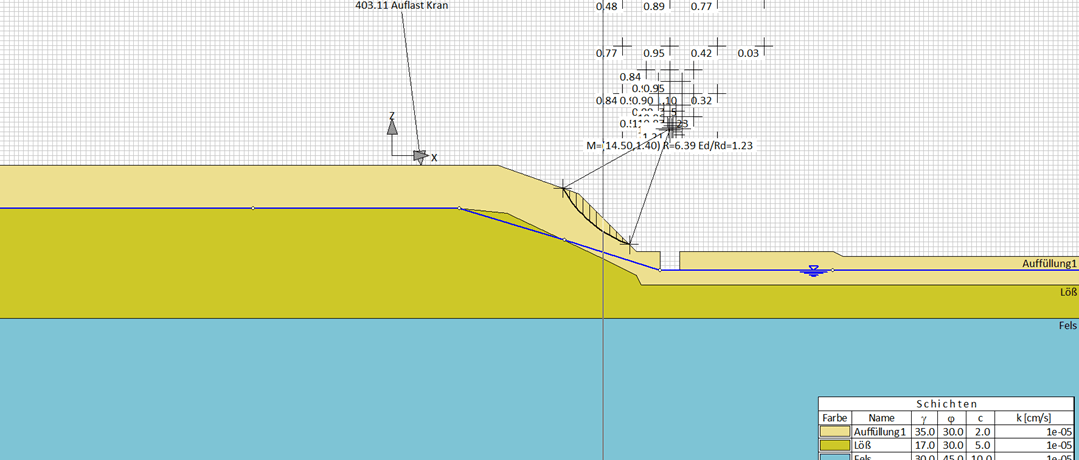This screenshot has height=460, width=1079.
Task: Select the lower slip circle exit cross
Action: click(x=630, y=243)
